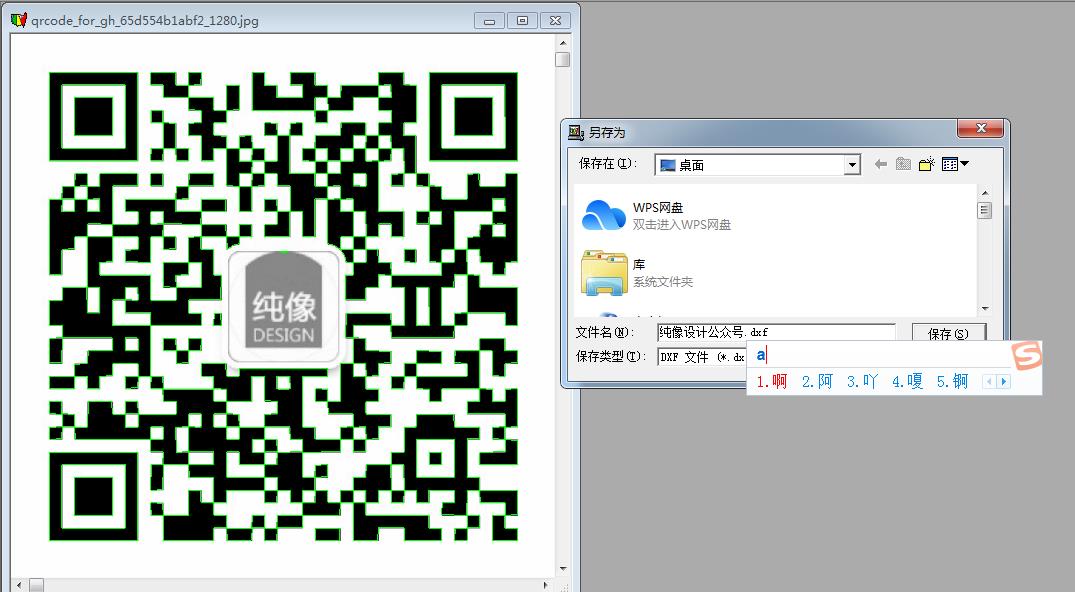Go to next IME candidate page arrow
1075x592 pixels.
point(1004,381)
